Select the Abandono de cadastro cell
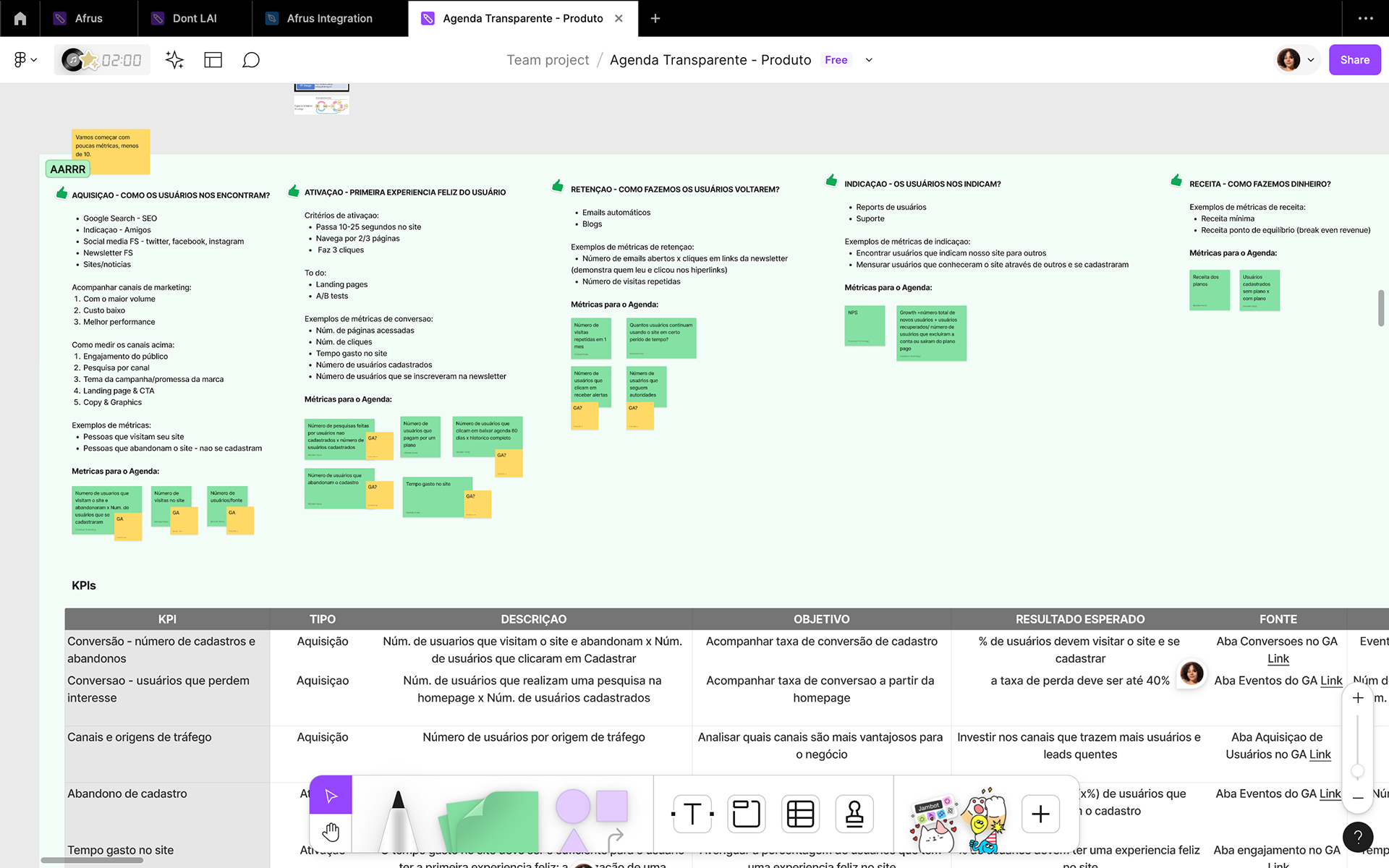Screen dimensions: 1389x868 coord(167,810)
